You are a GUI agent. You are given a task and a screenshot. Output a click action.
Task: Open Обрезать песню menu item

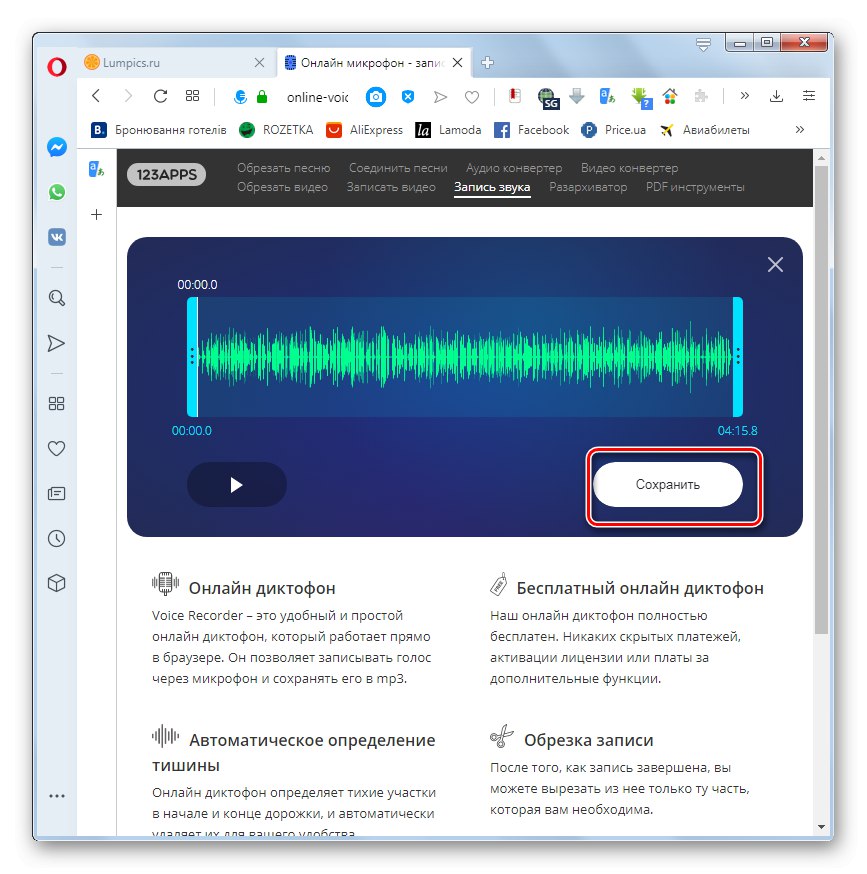(x=283, y=168)
